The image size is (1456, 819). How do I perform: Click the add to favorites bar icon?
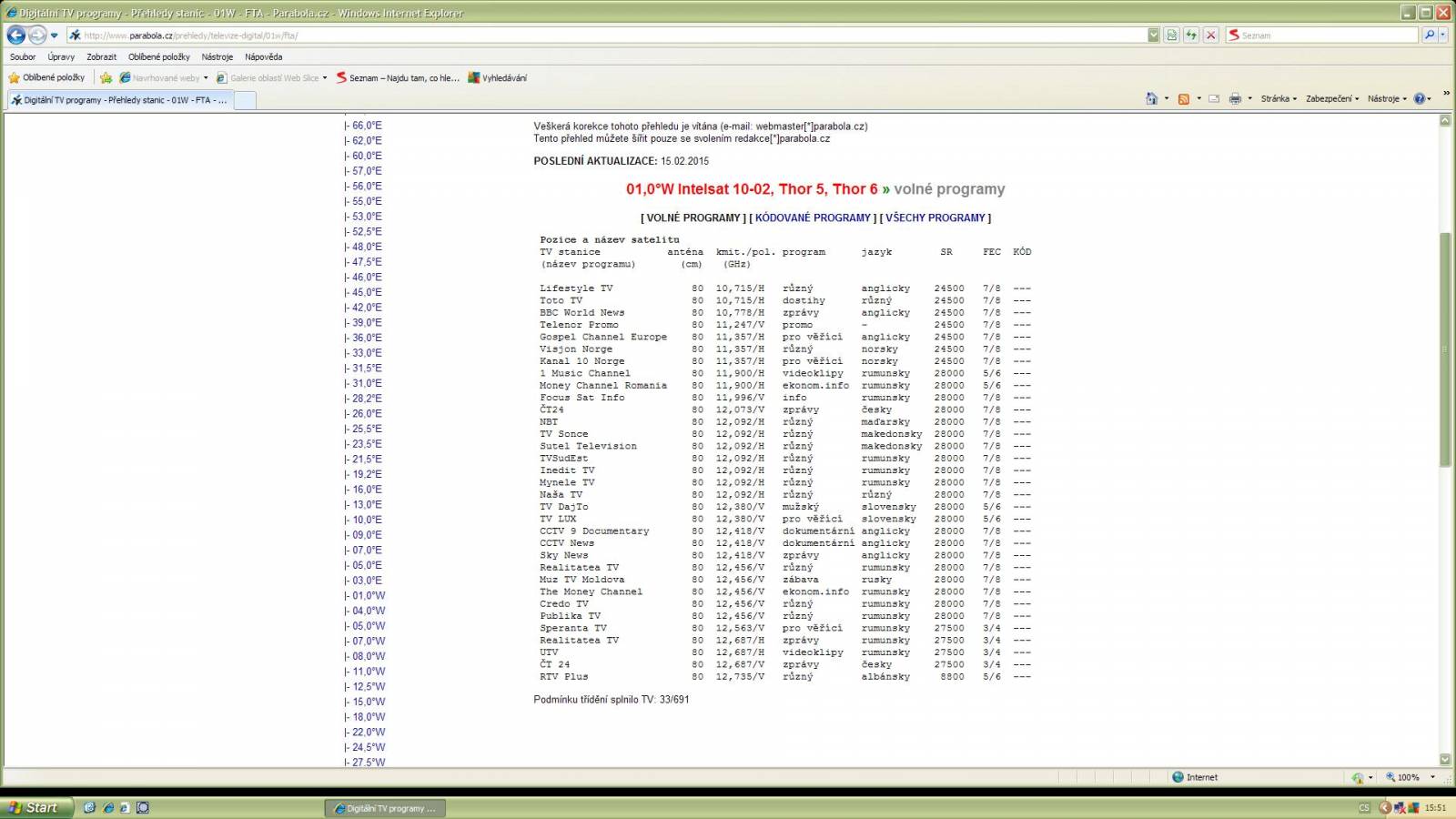tap(106, 77)
